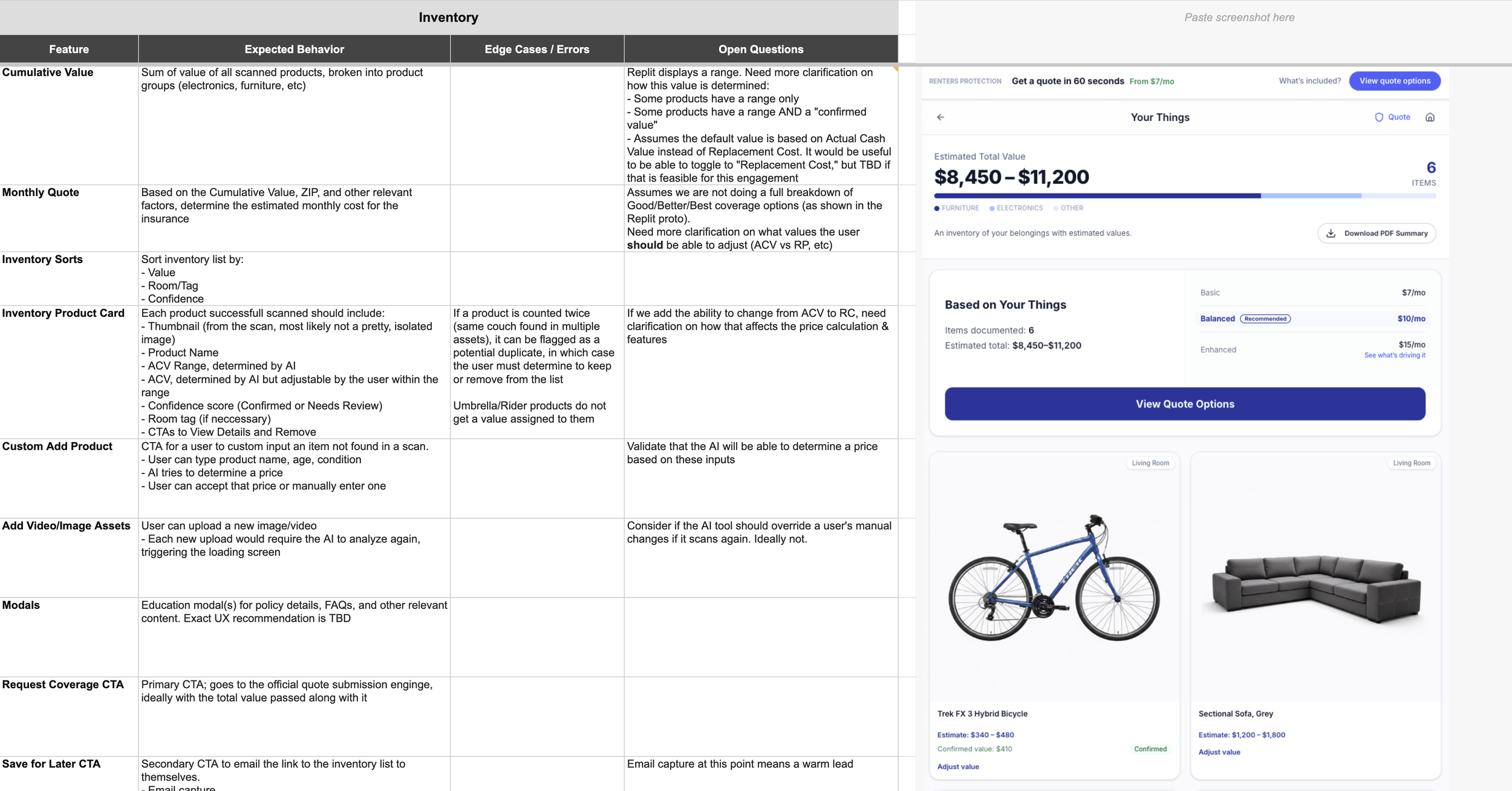Click the back arrow beside Your Things
The image size is (1512, 791).
[940, 117]
